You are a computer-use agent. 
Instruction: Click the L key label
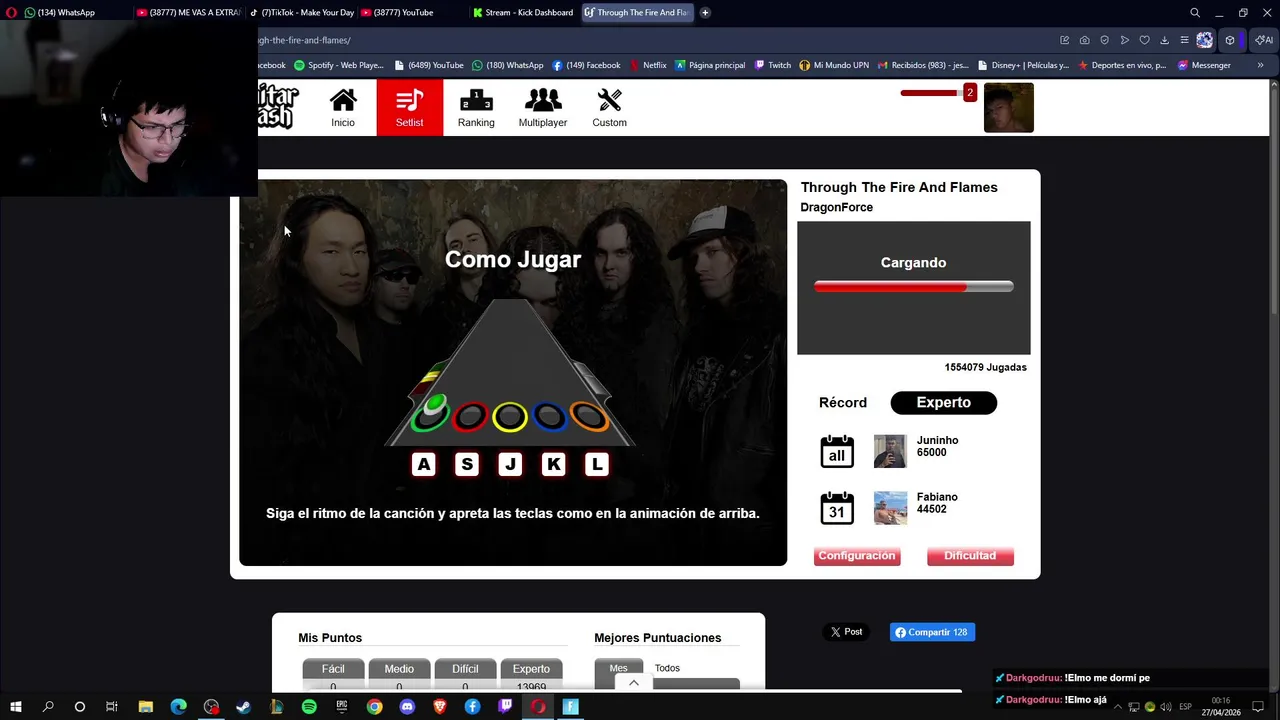click(x=597, y=464)
